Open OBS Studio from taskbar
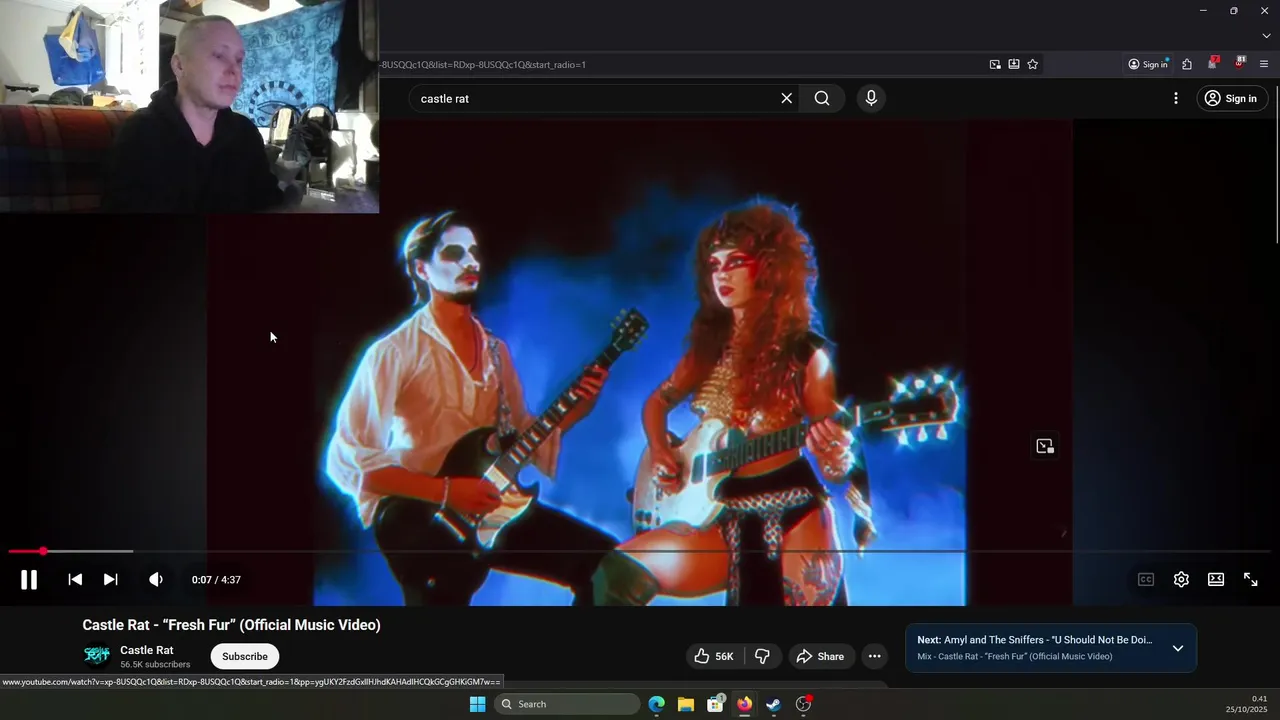 pos(803,704)
